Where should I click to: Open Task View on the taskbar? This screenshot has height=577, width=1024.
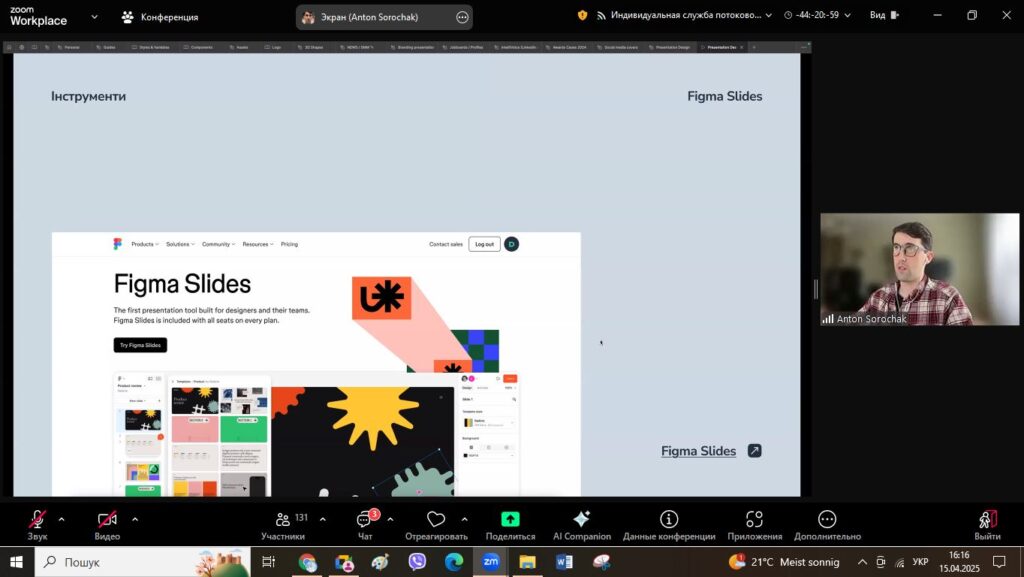[268, 562]
